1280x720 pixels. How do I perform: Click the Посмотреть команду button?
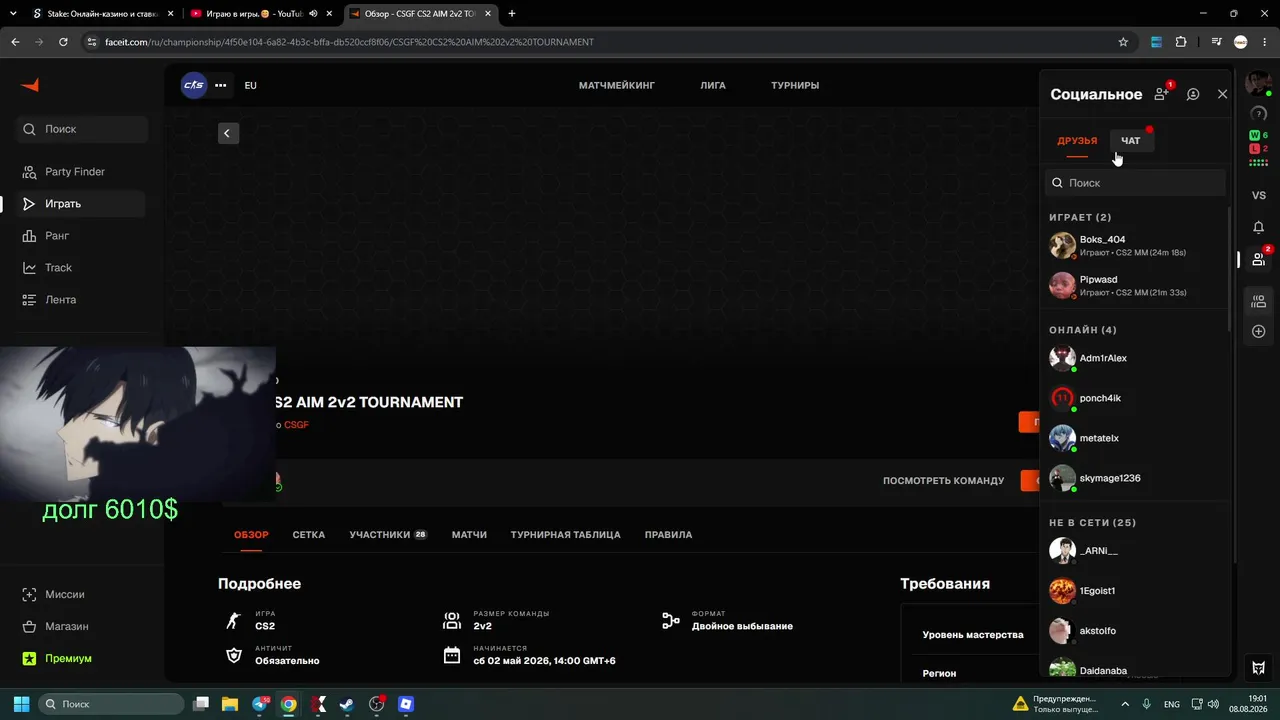tap(943, 481)
